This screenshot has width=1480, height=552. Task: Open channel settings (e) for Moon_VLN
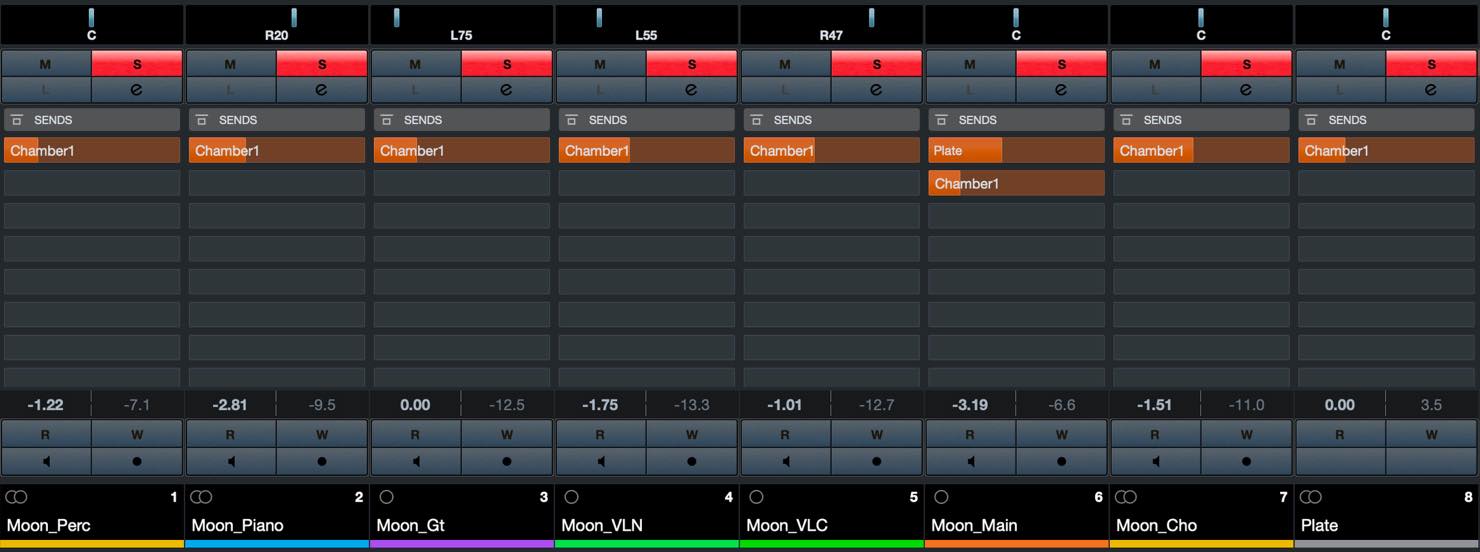tap(692, 89)
